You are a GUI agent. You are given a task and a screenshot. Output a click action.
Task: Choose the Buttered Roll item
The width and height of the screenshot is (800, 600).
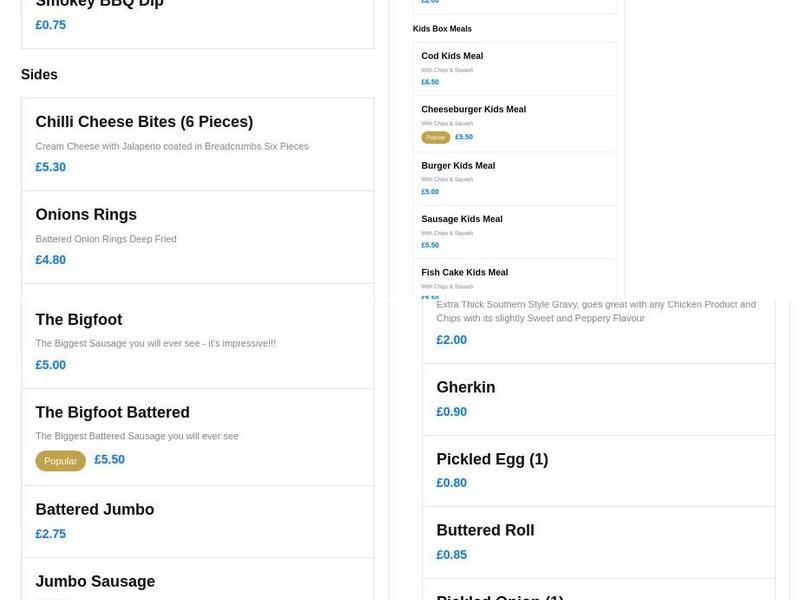[x=485, y=531]
